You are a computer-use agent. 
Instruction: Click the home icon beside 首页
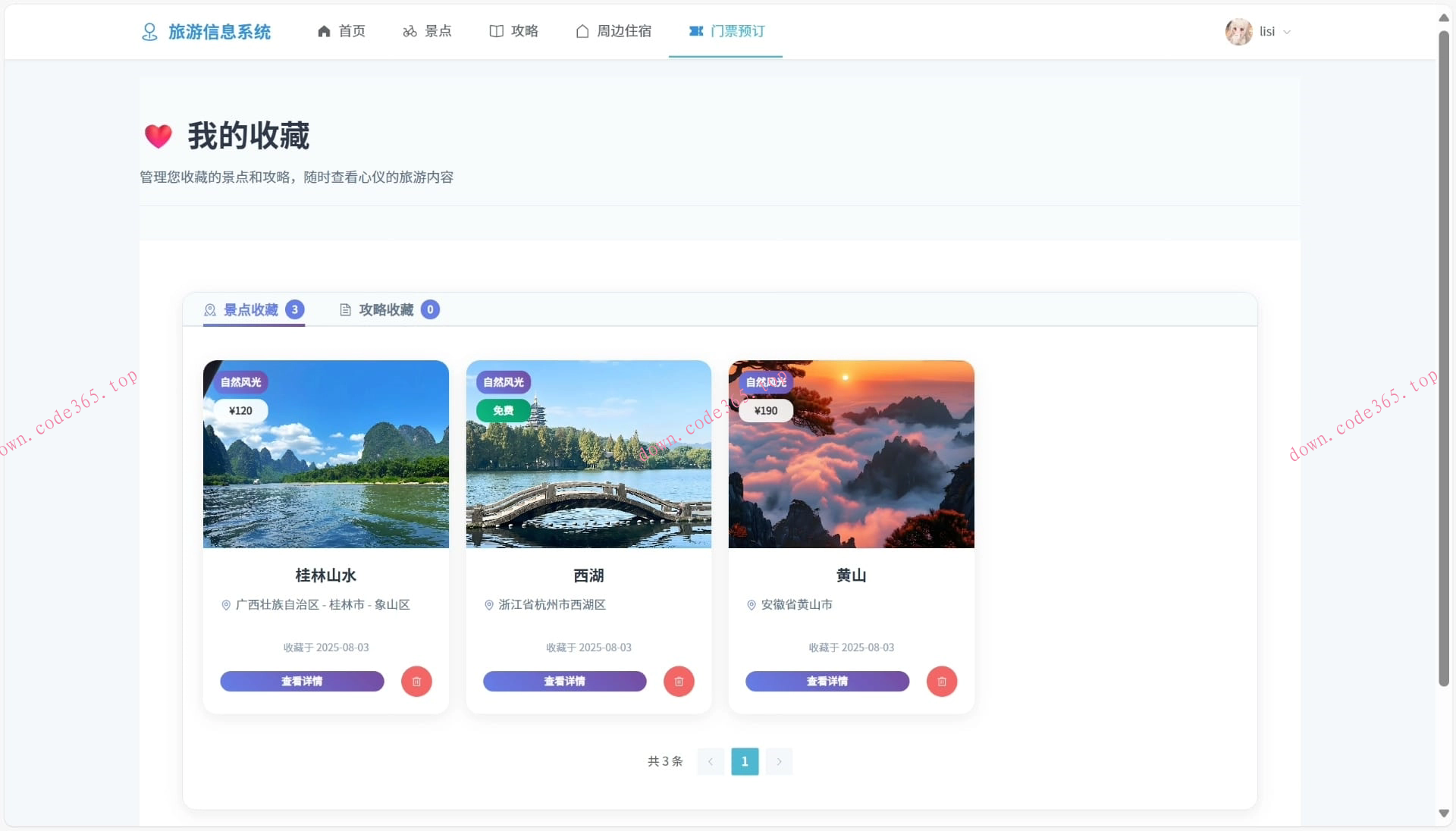pyautogui.click(x=325, y=31)
